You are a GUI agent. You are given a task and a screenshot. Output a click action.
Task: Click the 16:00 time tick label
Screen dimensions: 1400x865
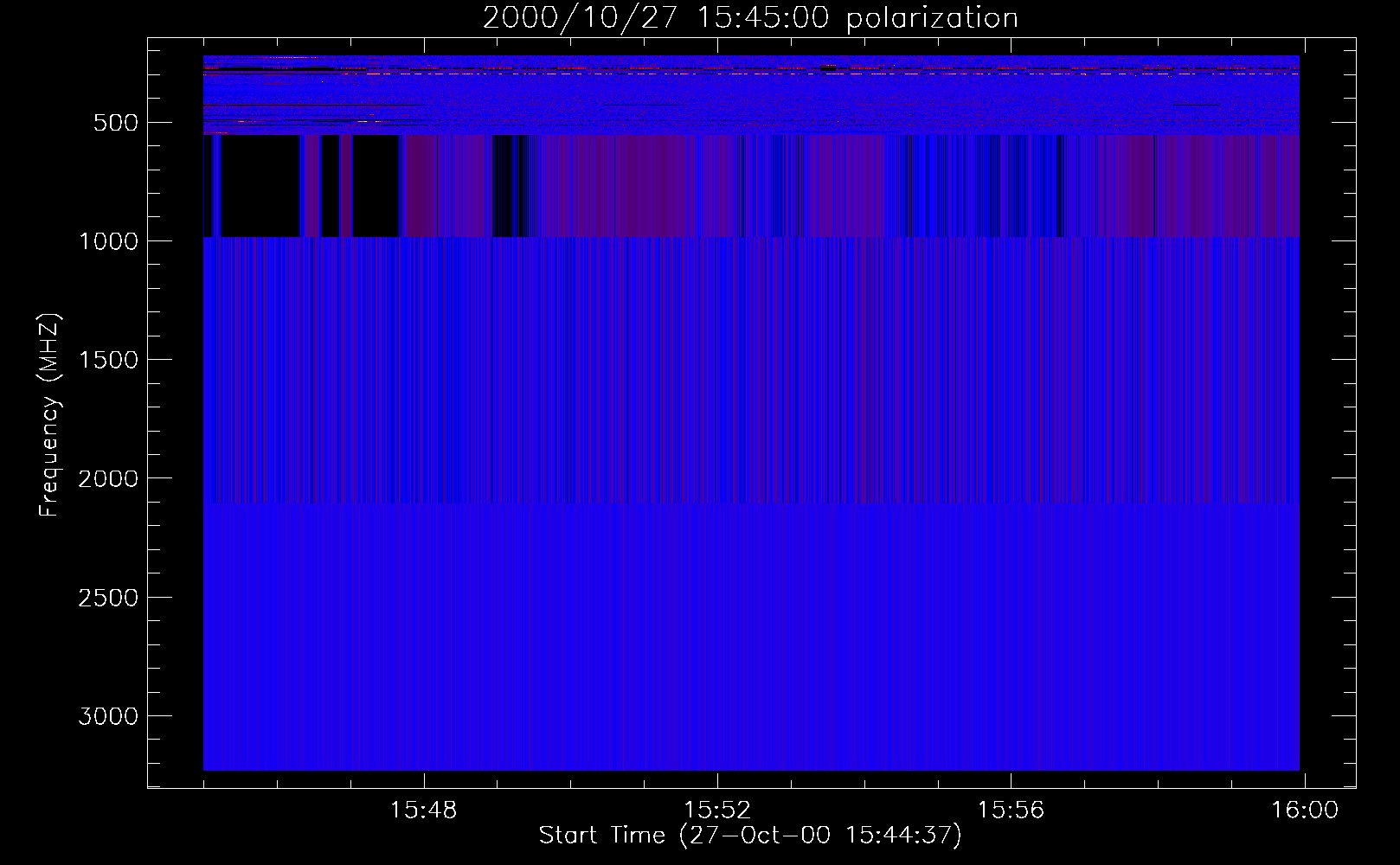[1304, 811]
